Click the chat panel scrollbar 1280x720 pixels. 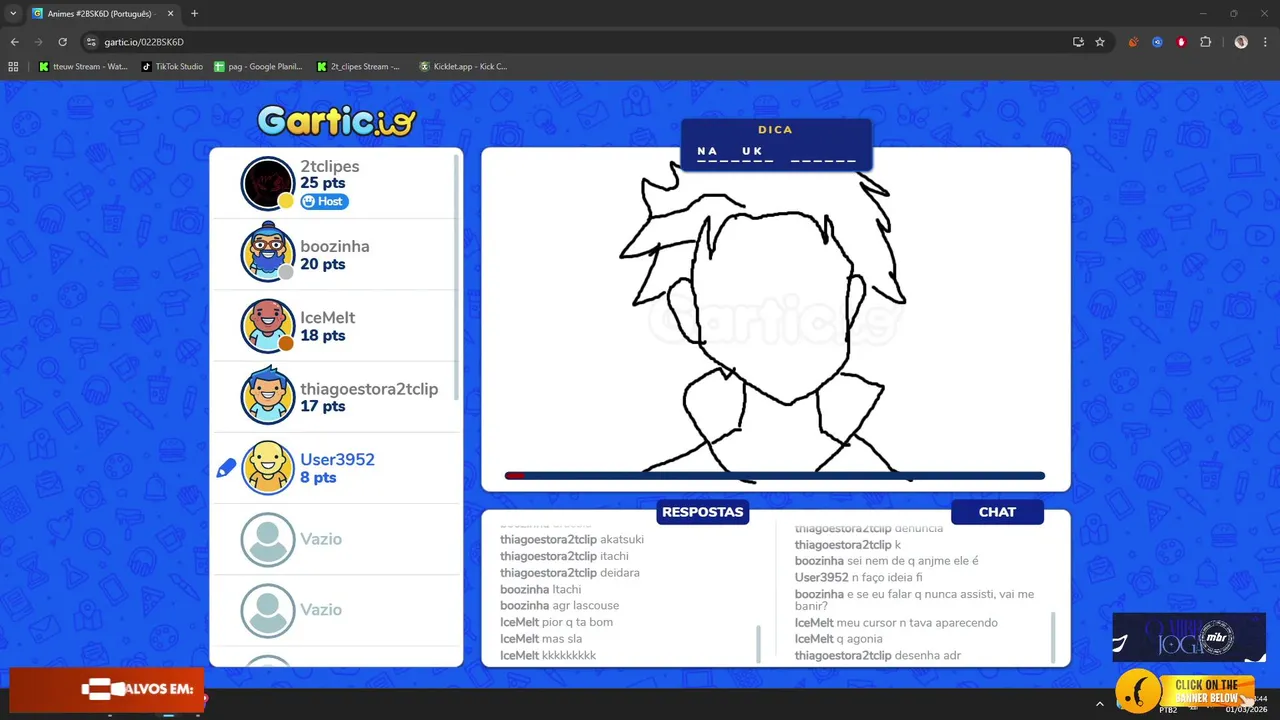1053,637
